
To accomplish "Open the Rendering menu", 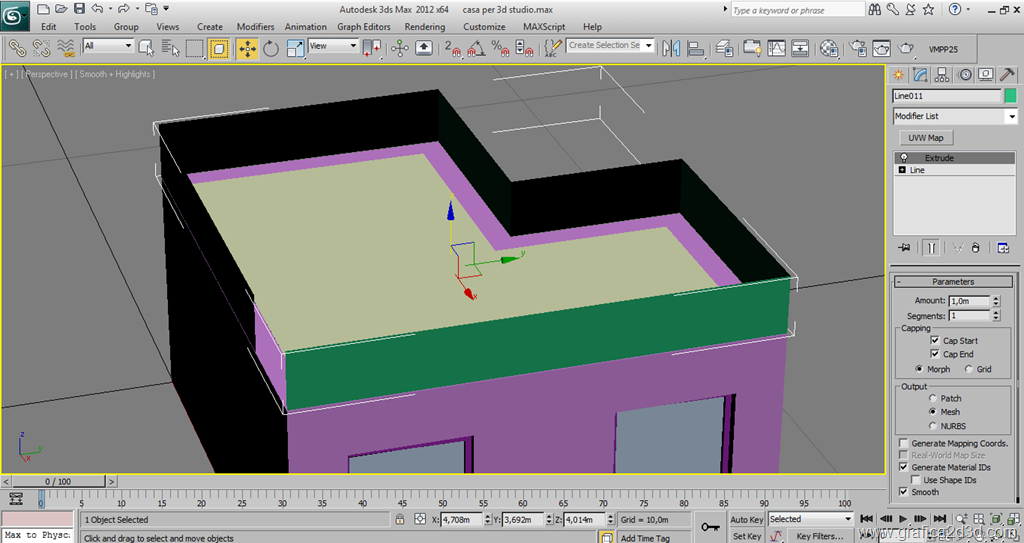I will click(x=425, y=27).
